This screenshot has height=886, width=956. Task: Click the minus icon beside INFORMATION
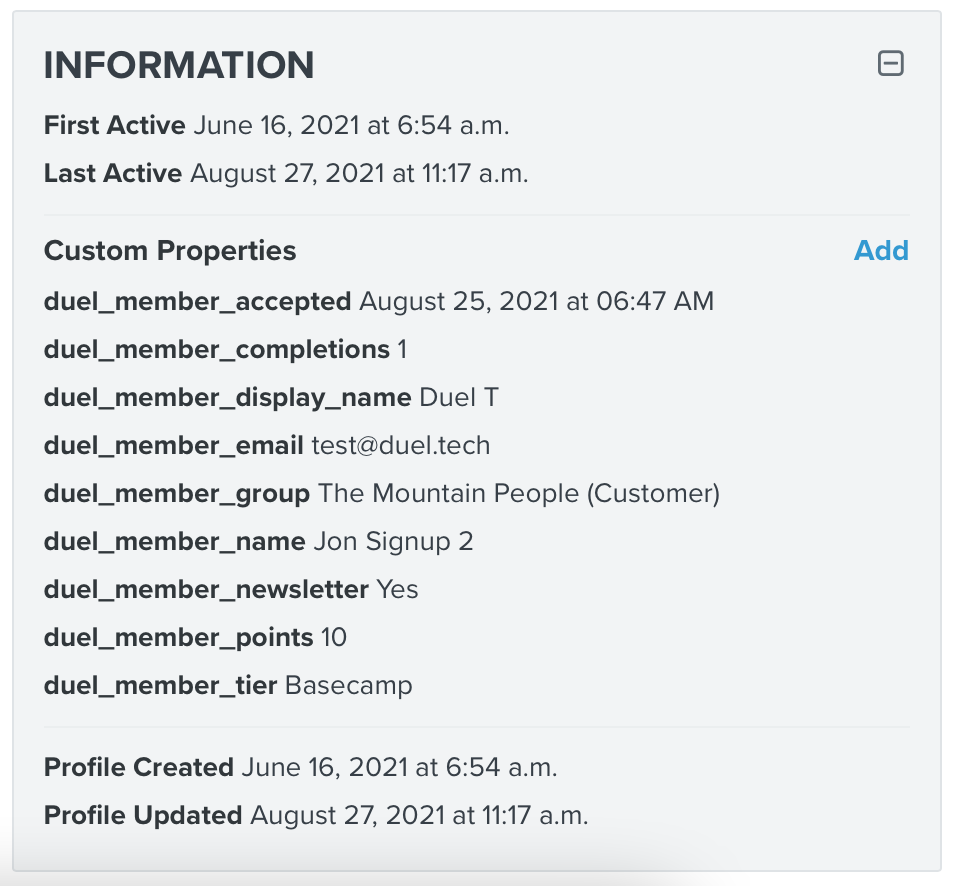pos(891,63)
